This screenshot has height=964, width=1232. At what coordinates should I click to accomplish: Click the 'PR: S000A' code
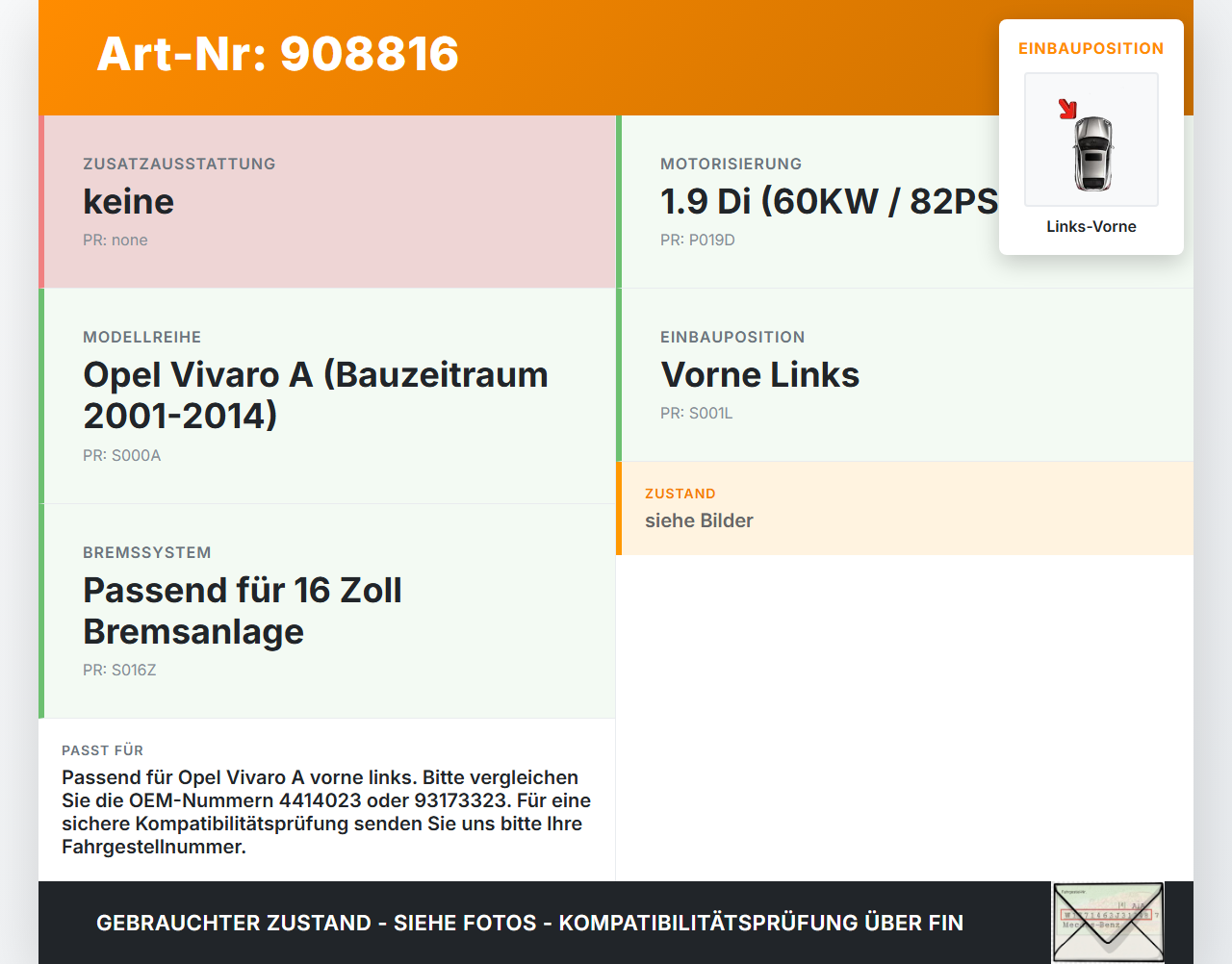tap(122, 455)
